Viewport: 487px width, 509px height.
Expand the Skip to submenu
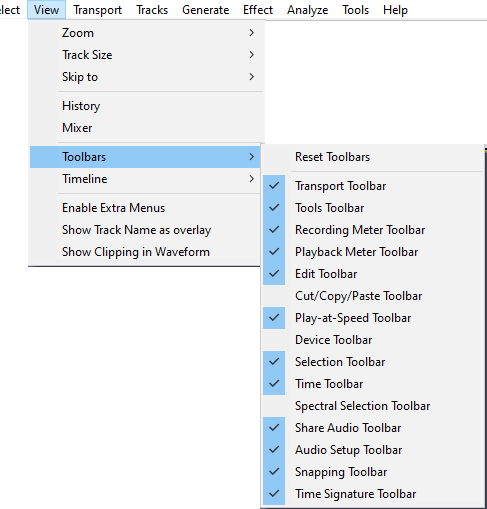(x=145, y=77)
